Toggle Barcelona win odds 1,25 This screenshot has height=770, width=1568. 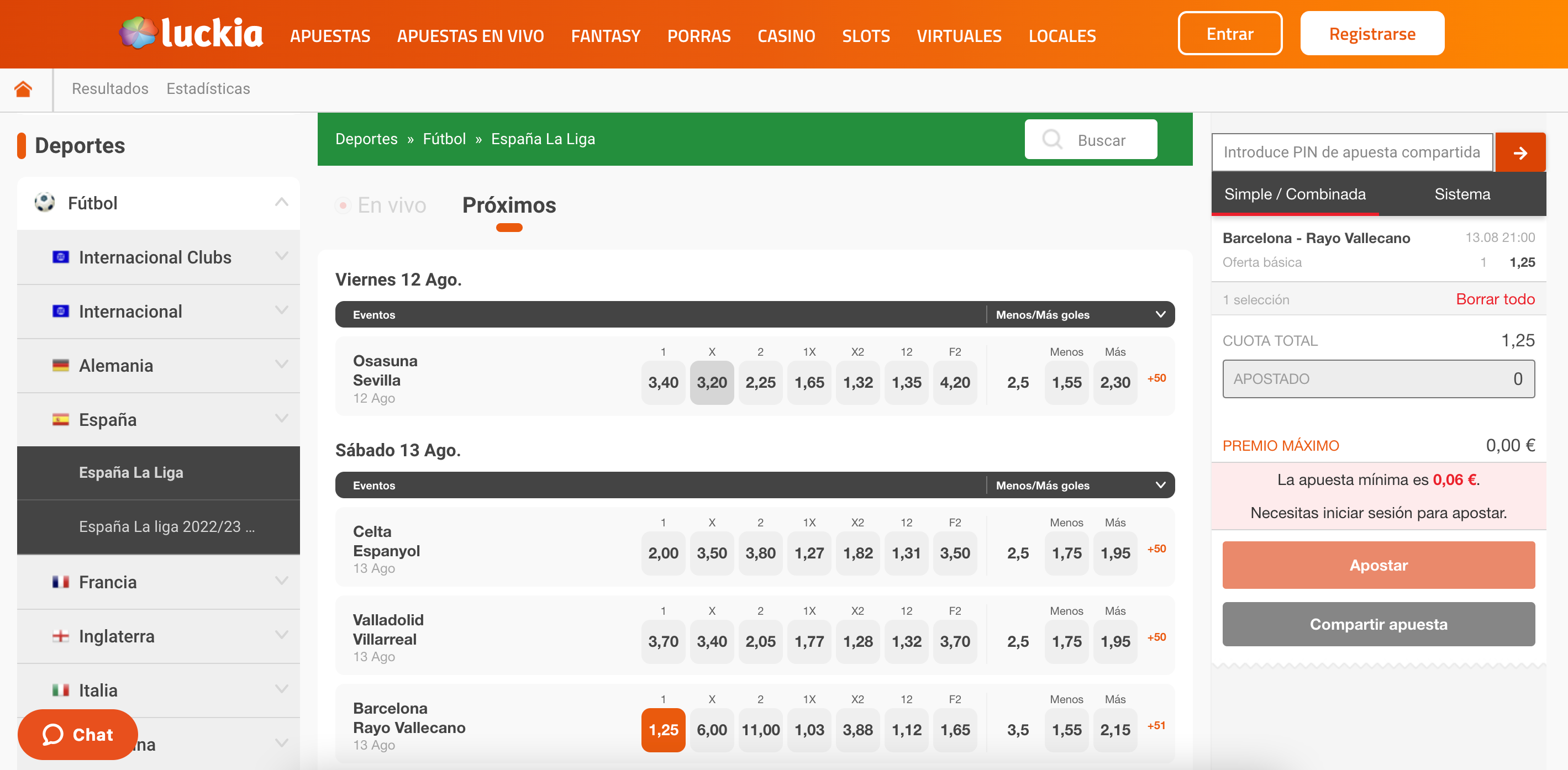[x=663, y=730]
